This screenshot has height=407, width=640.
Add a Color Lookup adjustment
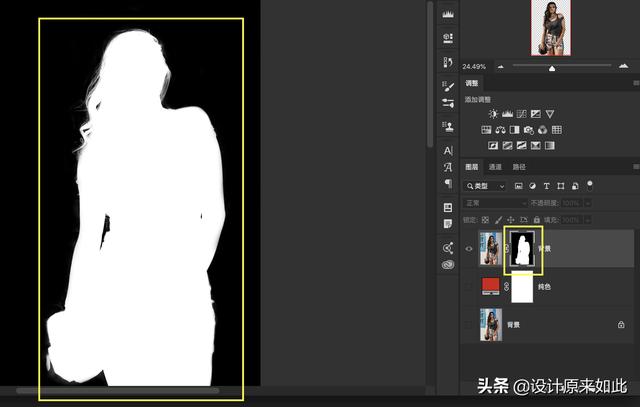click(x=557, y=130)
